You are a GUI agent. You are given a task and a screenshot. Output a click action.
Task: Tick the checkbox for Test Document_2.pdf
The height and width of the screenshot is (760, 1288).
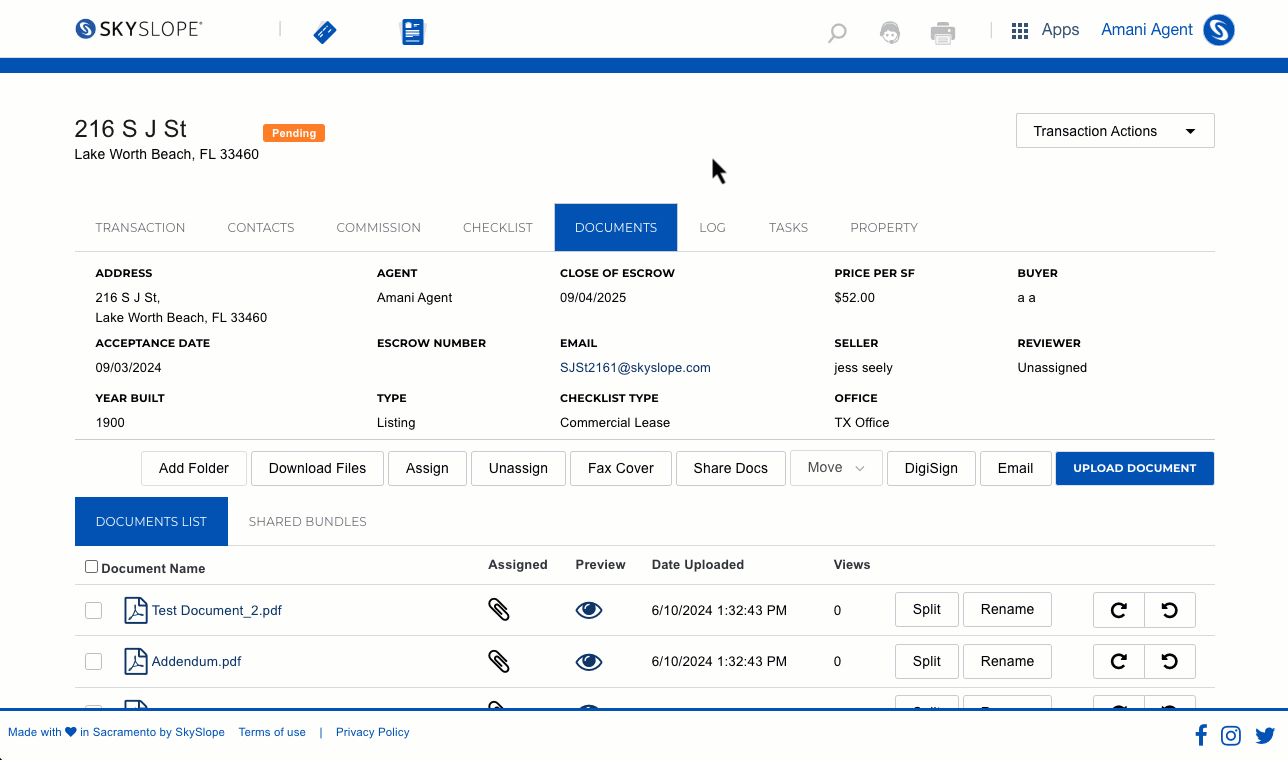[x=94, y=610]
